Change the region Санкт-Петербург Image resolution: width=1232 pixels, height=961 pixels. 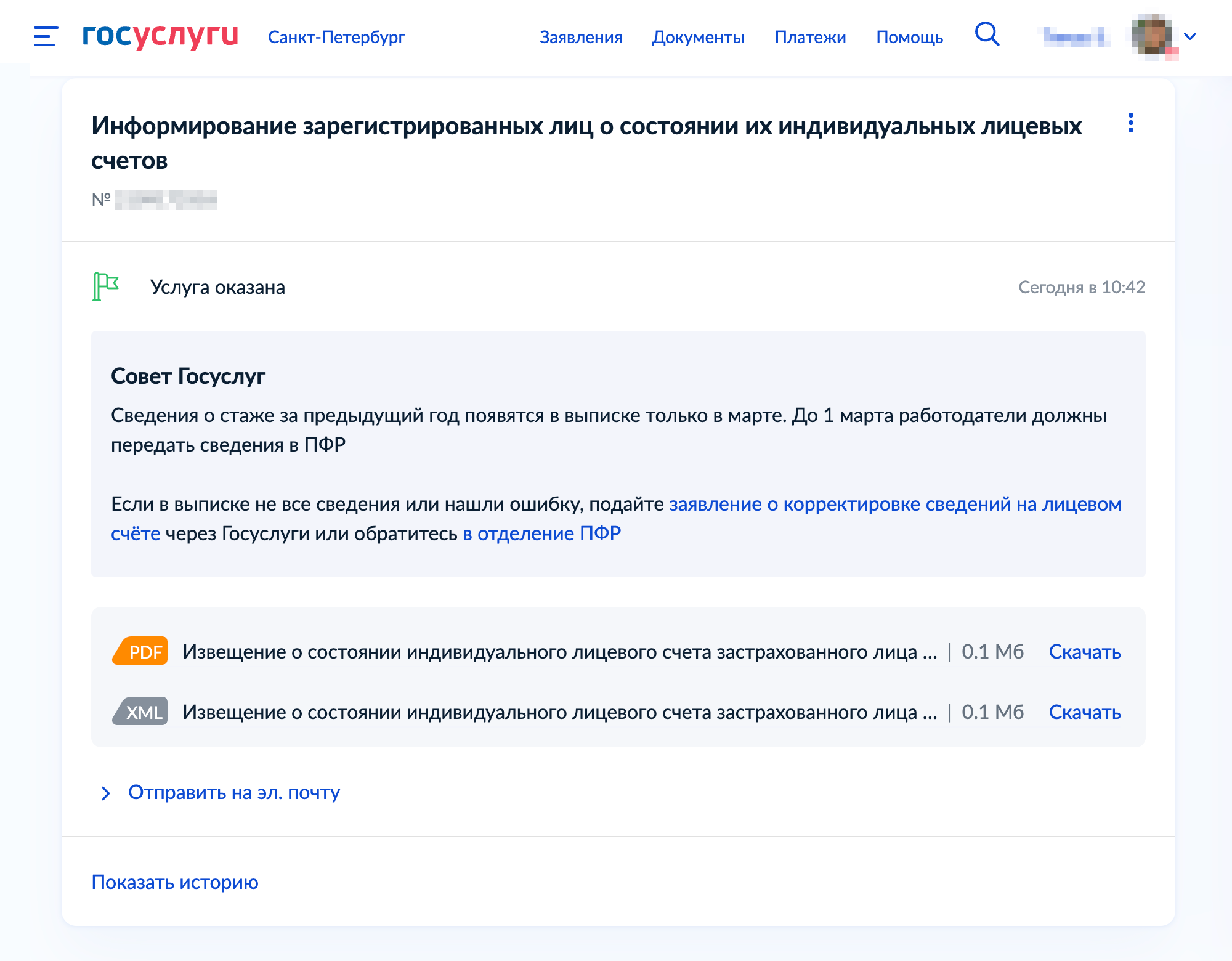pyautogui.click(x=336, y=37)
